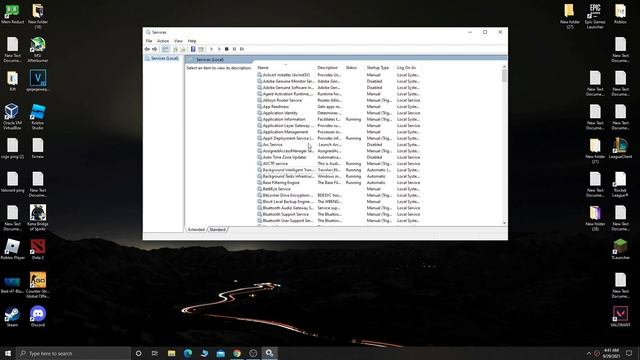Viewport: 640px width, 360px height.
Task: Open File Explorer from the taskbar
Action: [x=171, y=353]
